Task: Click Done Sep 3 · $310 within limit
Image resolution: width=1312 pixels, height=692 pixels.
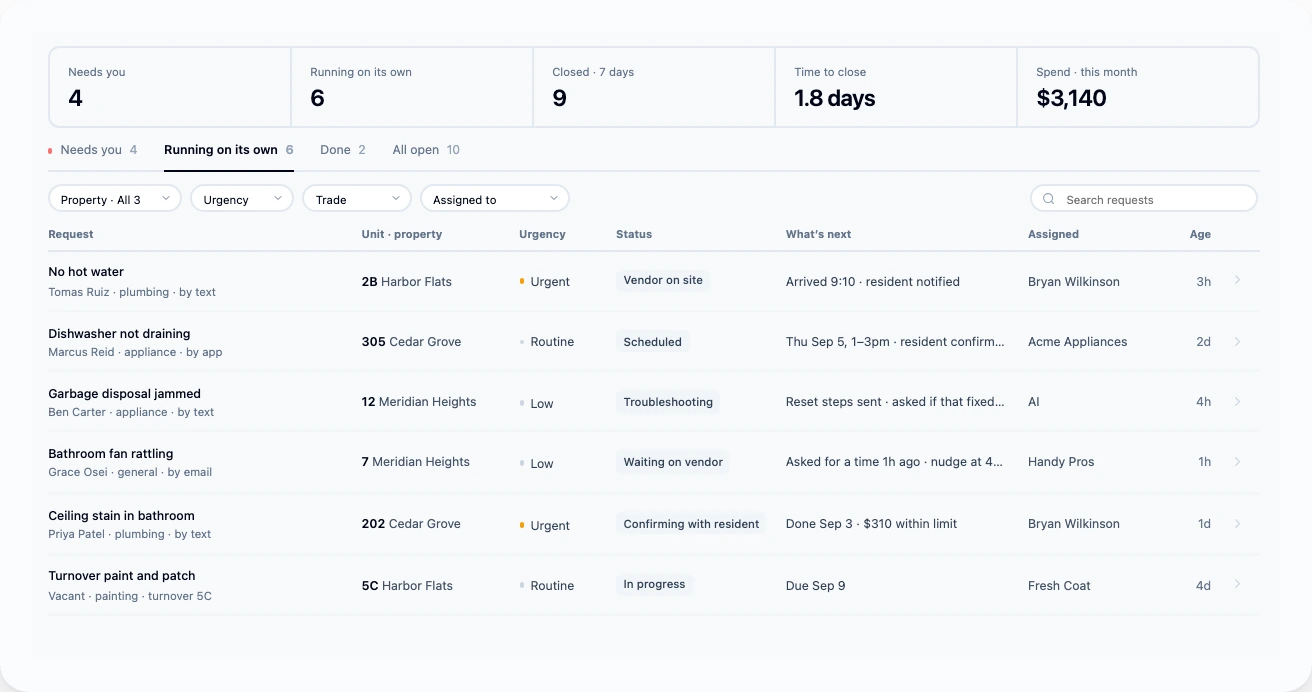Action: [871, 524]
